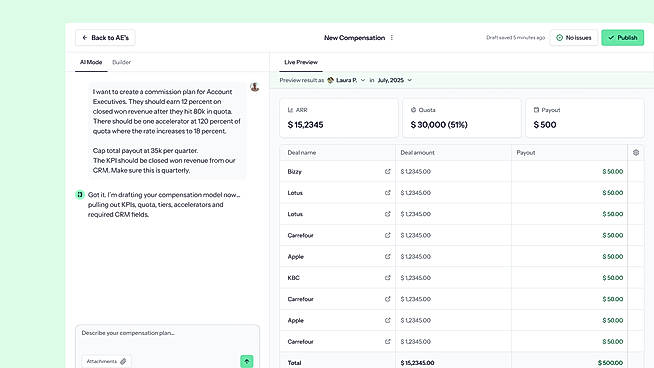Image resolution: width=654 pixels, height=368 pixels.
Task: Click the No issues status button
Action: click(x=574, y=38)
